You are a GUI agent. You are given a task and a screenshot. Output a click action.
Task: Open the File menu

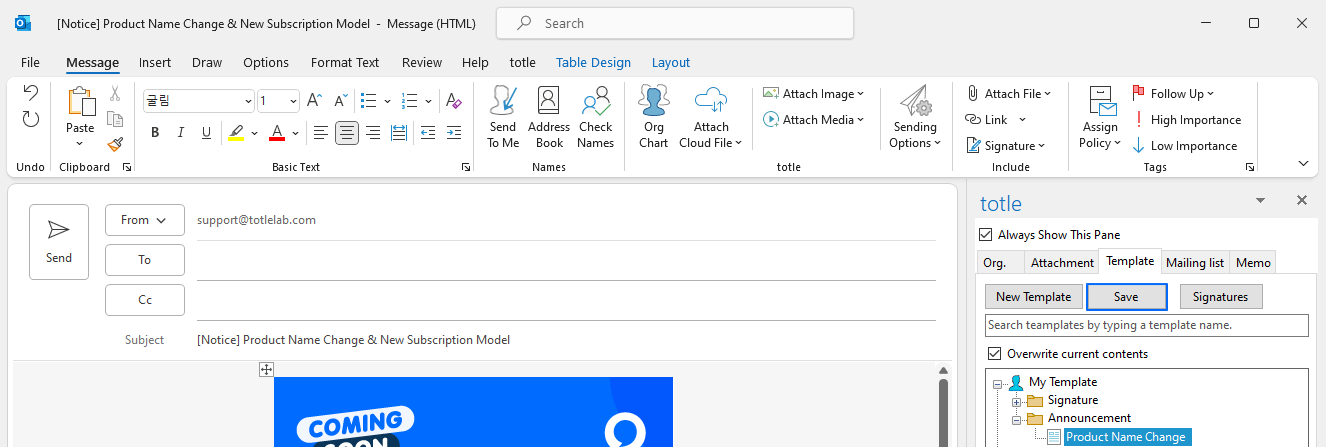30,62
